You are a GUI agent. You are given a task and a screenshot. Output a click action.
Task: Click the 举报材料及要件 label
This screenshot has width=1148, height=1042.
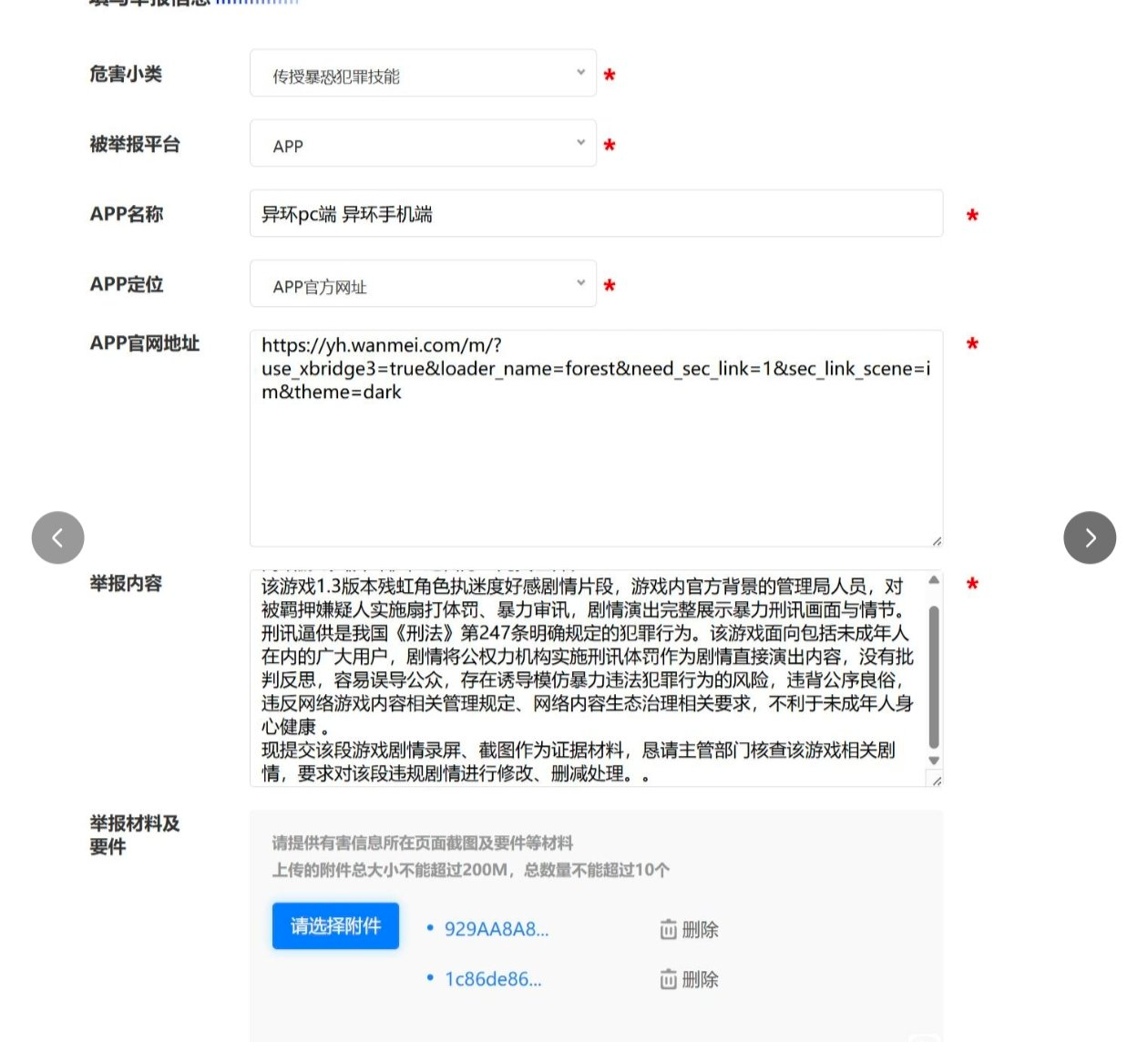[x=135, y=835]
